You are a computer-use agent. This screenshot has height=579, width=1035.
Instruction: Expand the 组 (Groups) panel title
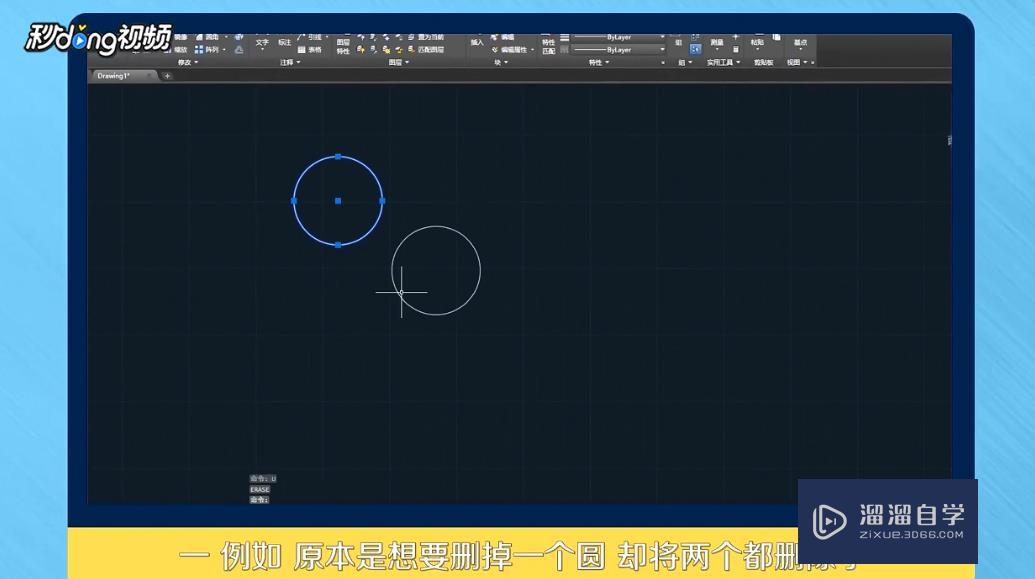pos(685,62)
